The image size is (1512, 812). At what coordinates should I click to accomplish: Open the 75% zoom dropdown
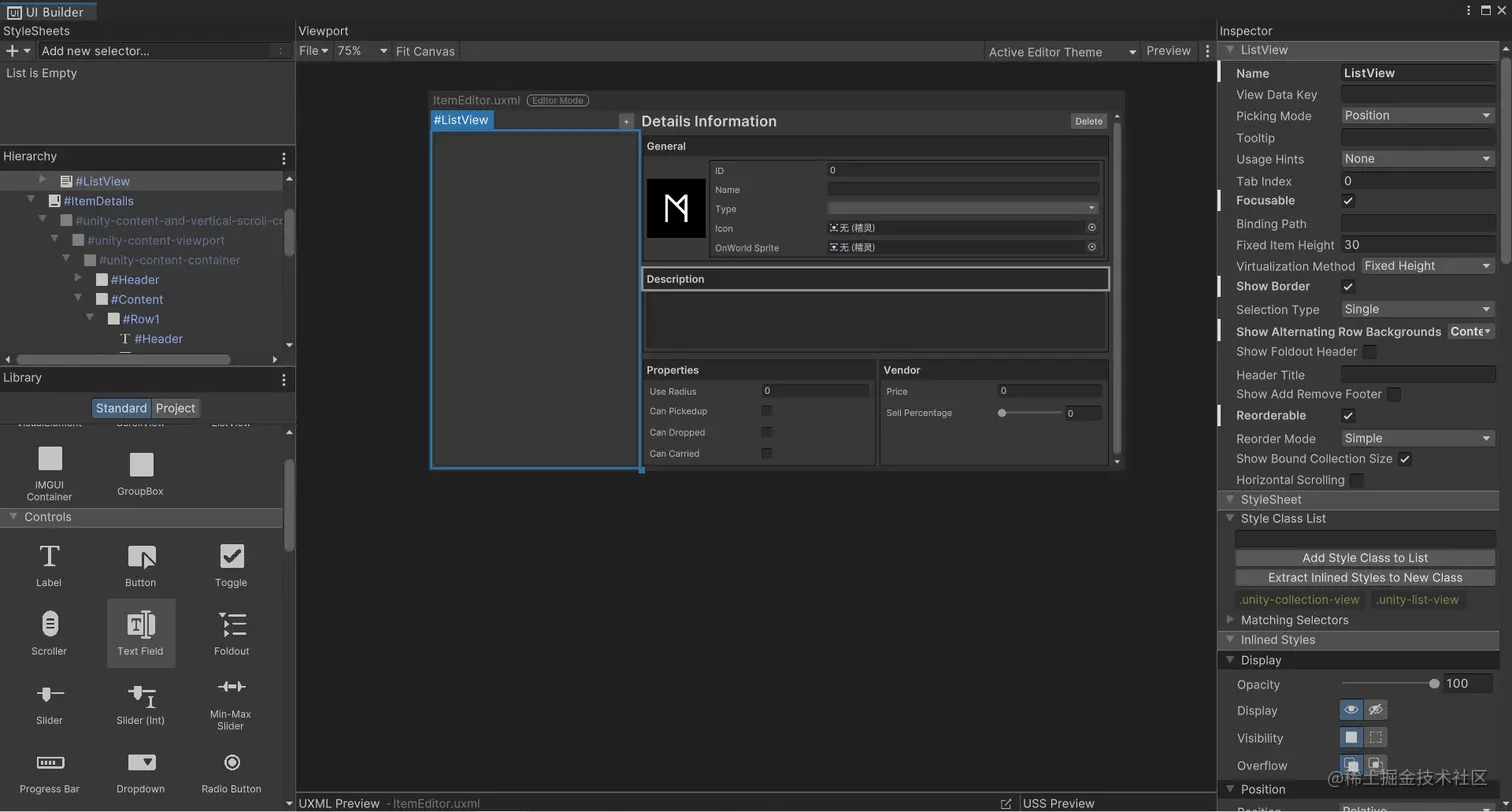pyautogui.click(x=362, y=51)
